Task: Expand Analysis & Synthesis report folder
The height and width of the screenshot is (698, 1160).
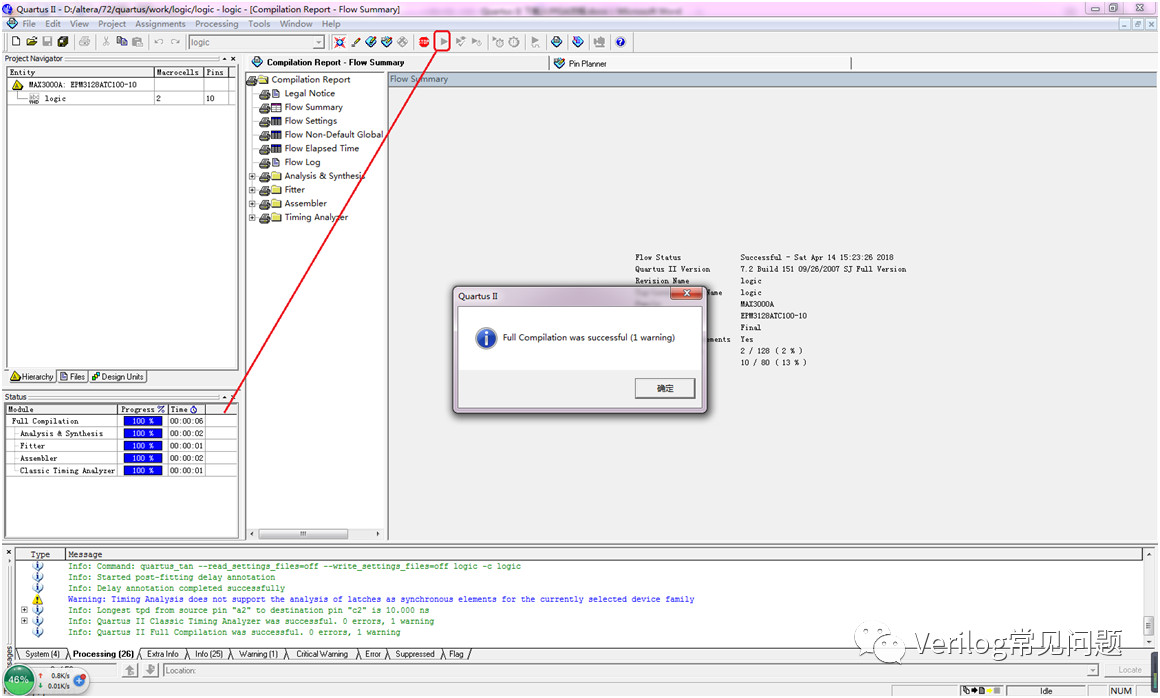Action: 252,176
